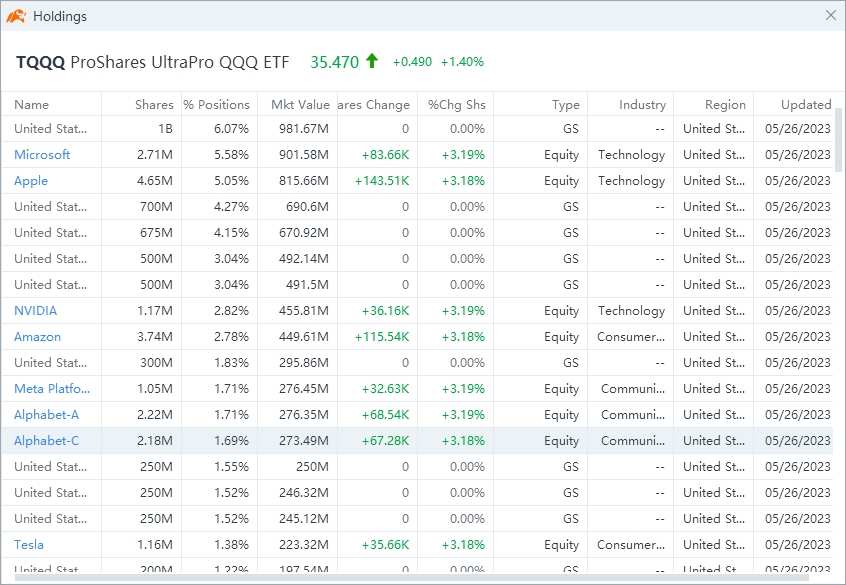Open the Microsoft holding link

click(x=42, y=155)
